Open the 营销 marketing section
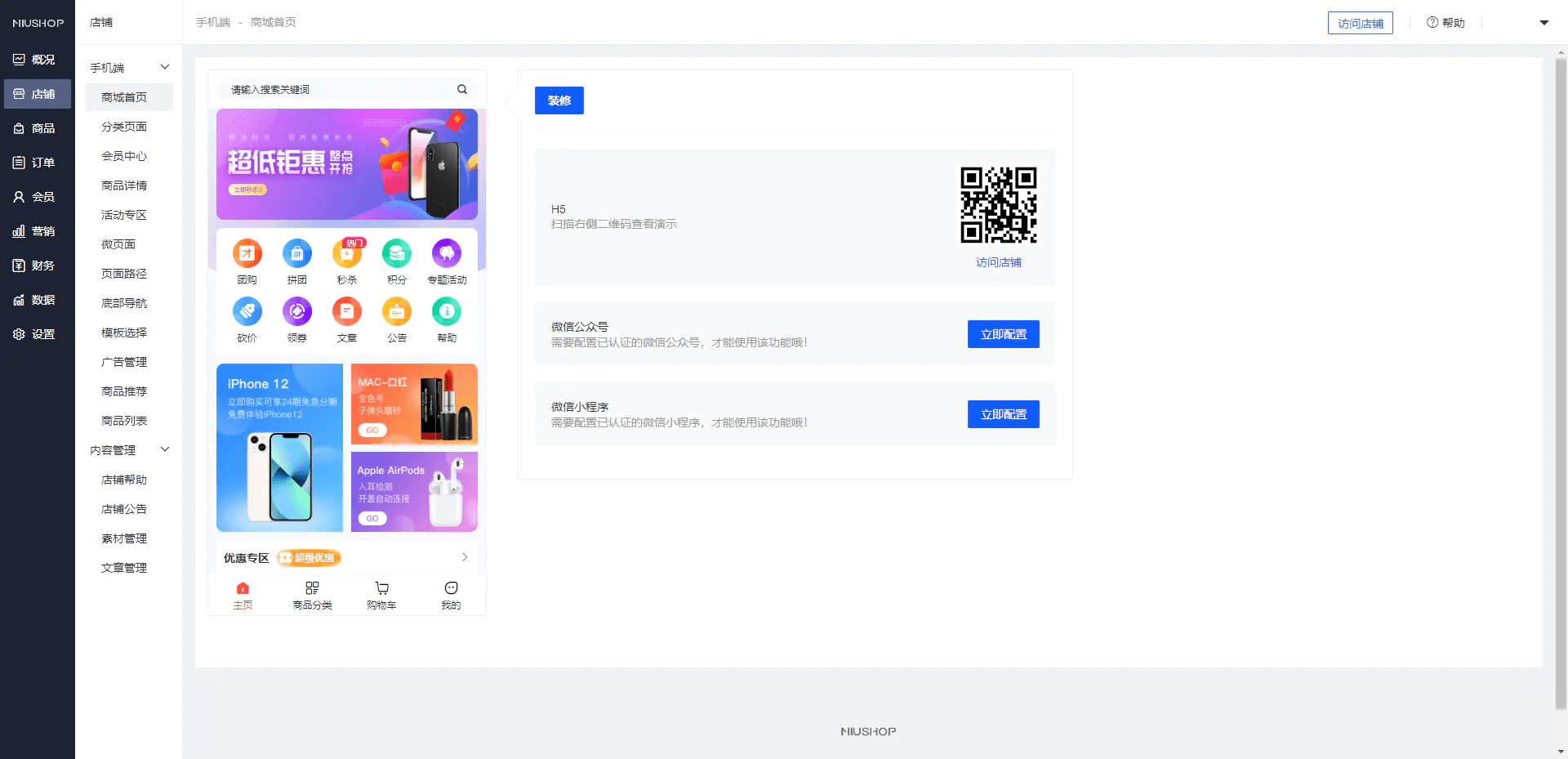The image size is (1568, 759). point(37,230)
